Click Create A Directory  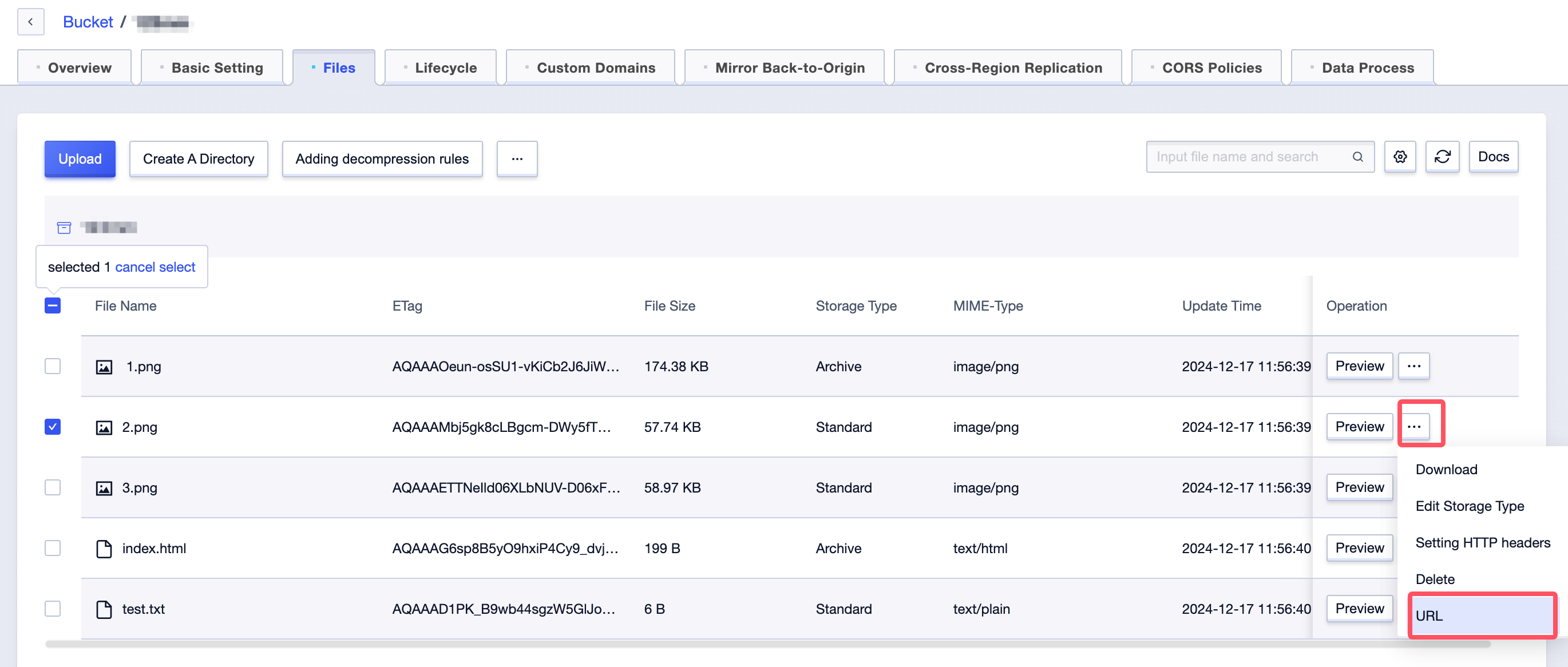pos(199,159)
